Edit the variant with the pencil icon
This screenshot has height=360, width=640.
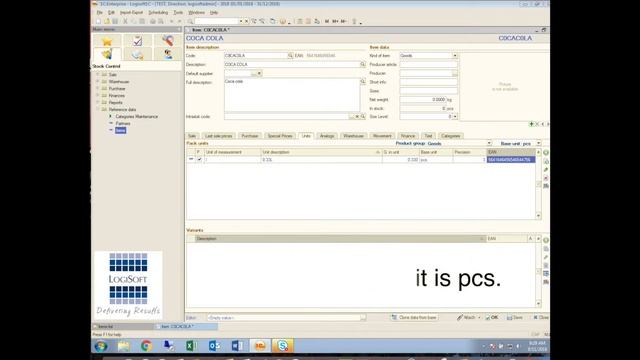coord(546,257)
